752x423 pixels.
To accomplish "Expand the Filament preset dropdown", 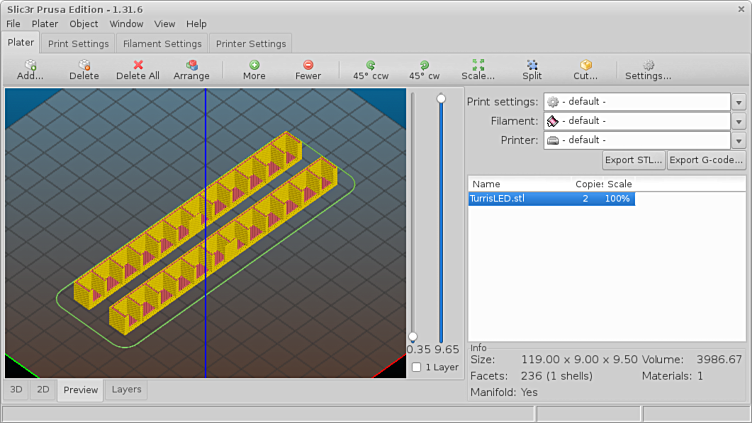I will tap(738, 121).
